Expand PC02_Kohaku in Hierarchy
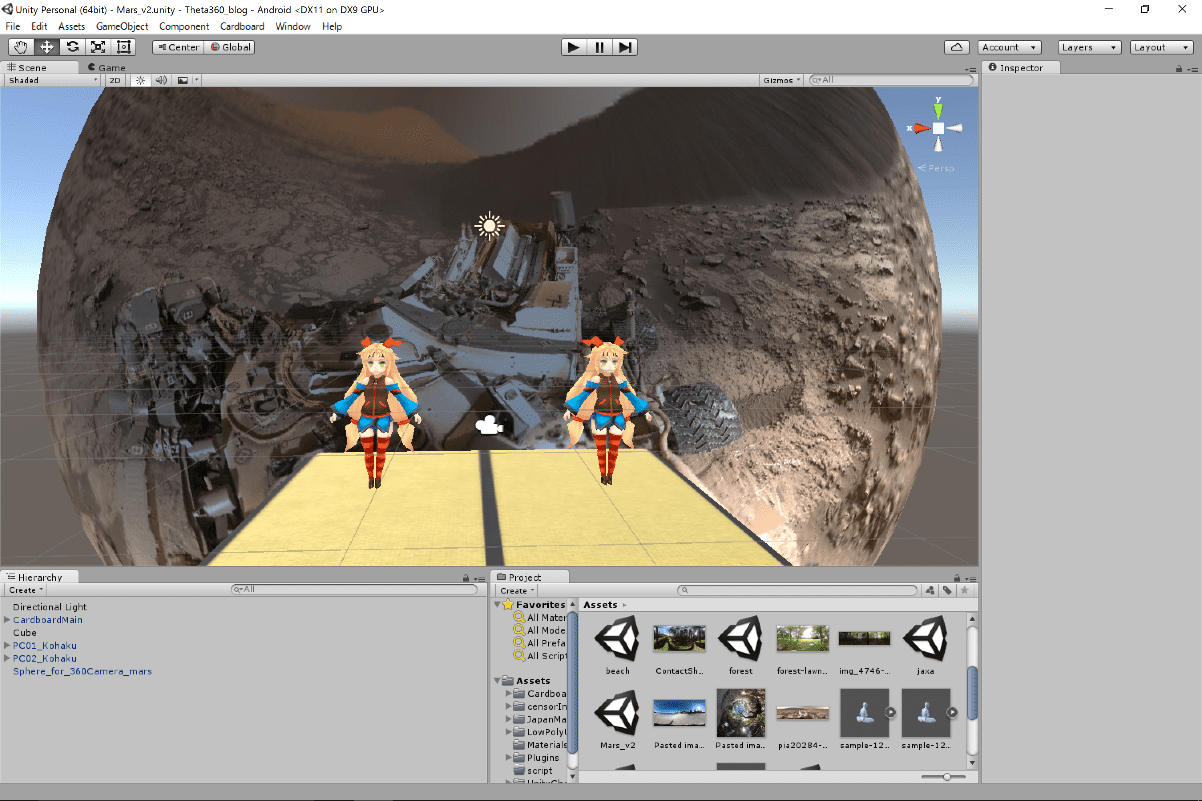This screenshot has width=1202, height=801. [x=7, y=659]
